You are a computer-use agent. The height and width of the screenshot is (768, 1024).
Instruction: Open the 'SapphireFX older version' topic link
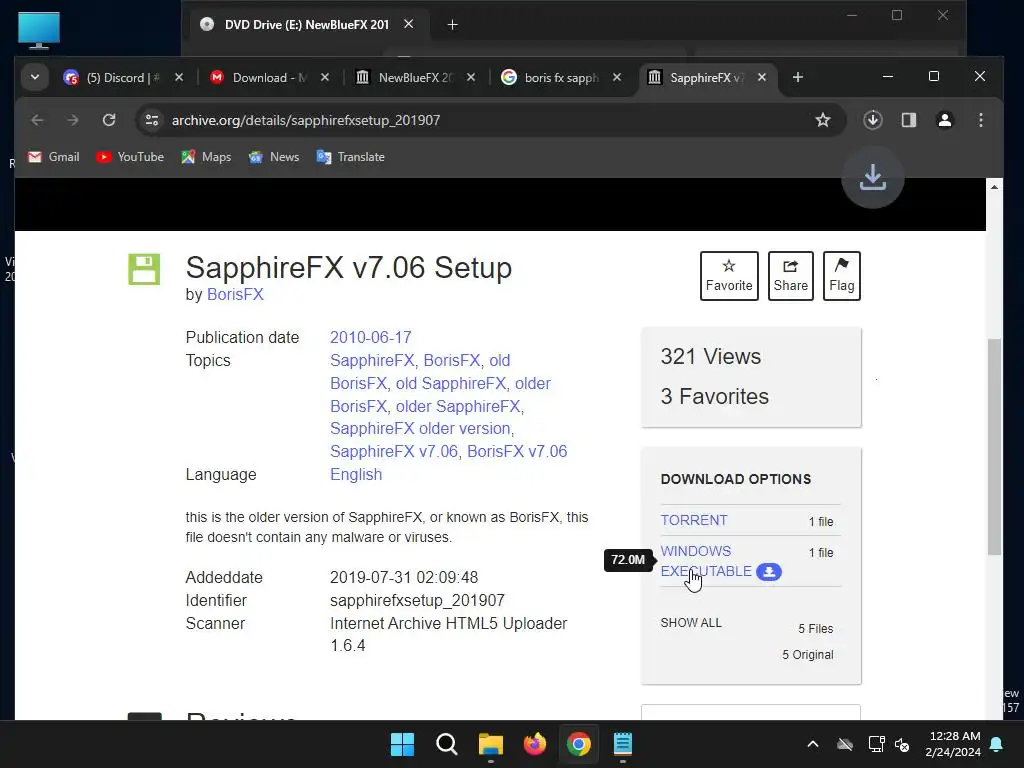(x=420, y=428)
